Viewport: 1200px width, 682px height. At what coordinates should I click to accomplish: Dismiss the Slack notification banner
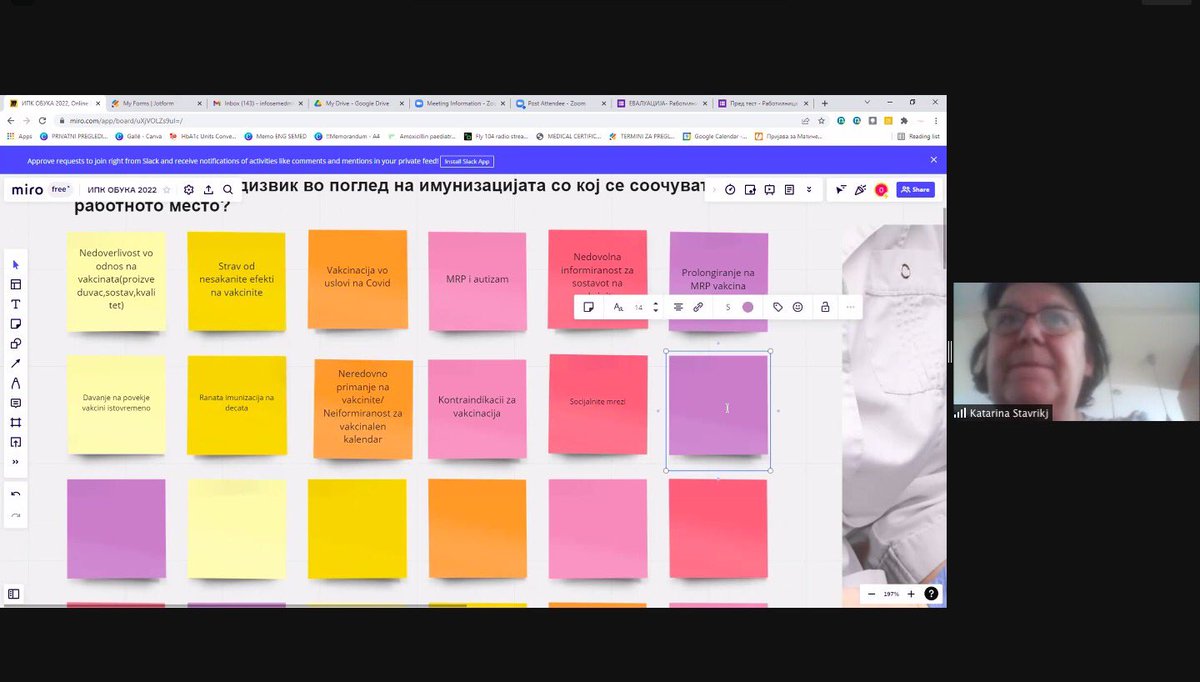934,159
